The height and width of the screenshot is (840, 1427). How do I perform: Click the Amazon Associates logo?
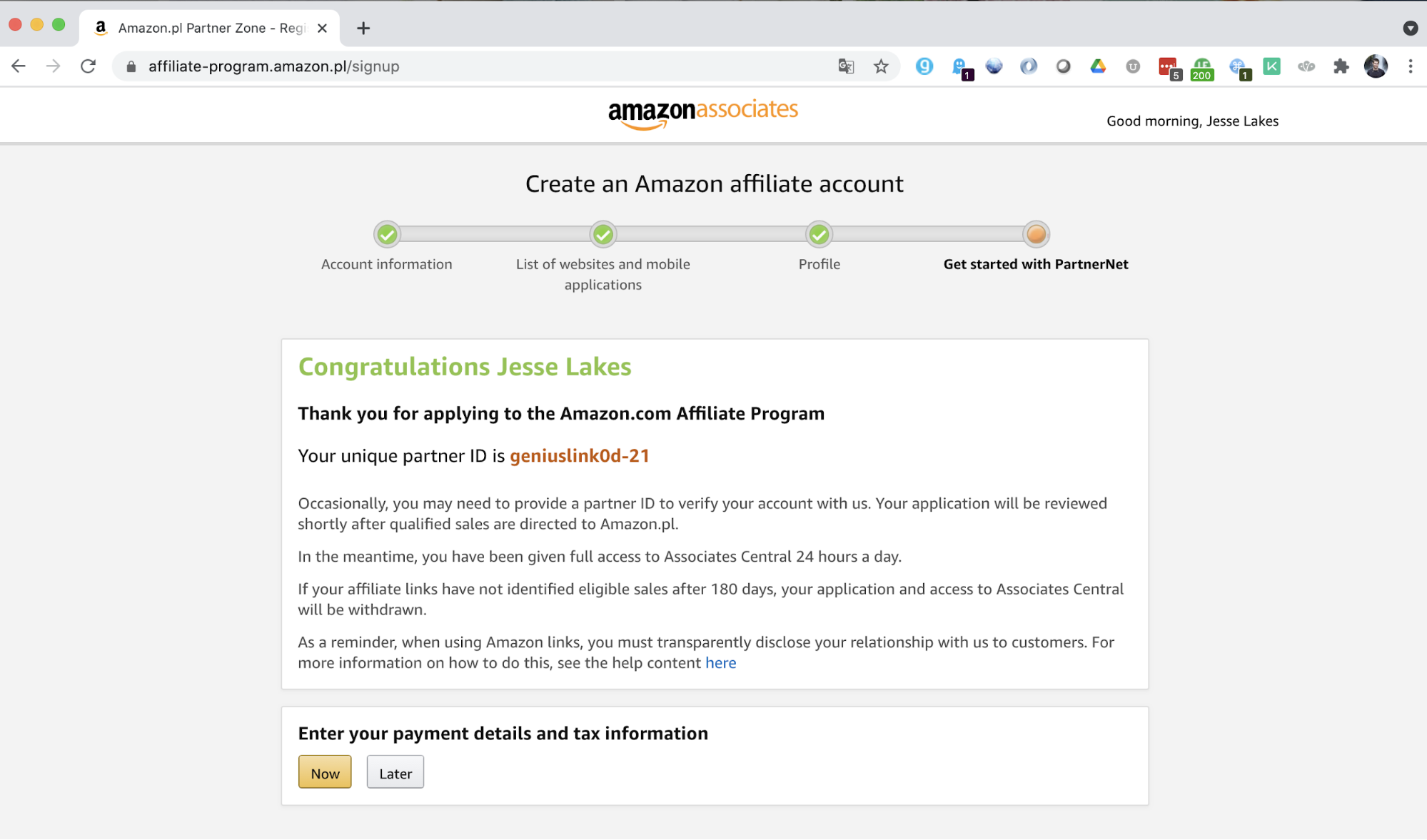point(703,113)
